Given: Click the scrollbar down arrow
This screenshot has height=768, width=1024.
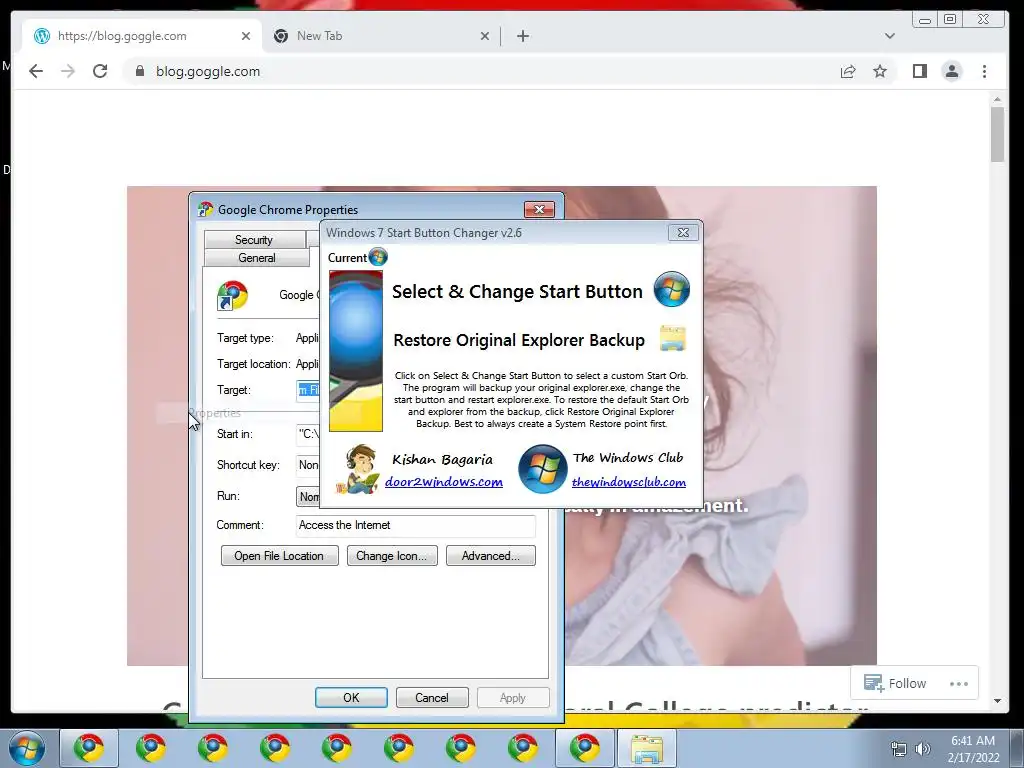Looking at the screenshot, I should coord(997,701).
